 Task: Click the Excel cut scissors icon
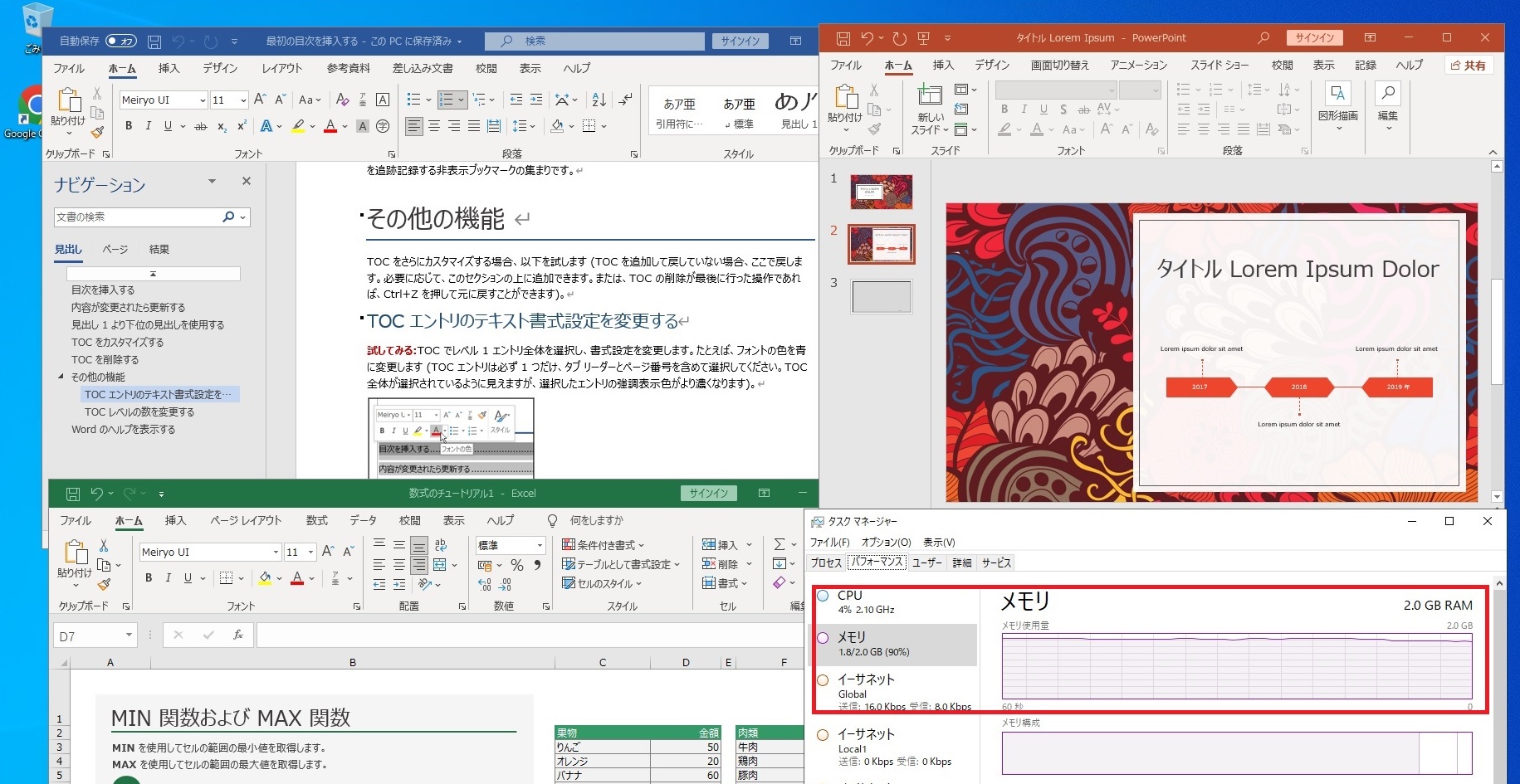(104, 545)
